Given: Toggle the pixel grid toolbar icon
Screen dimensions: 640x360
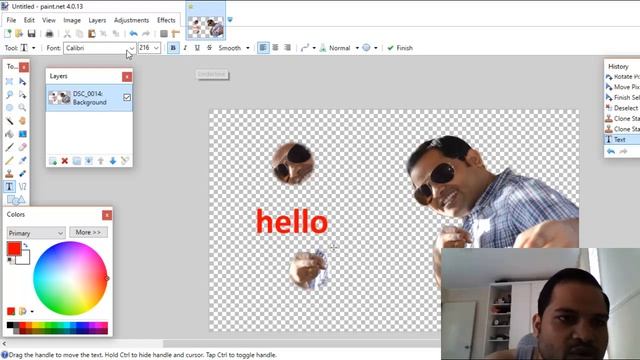Looking at the screenshot, I should (x=164, y=33).
